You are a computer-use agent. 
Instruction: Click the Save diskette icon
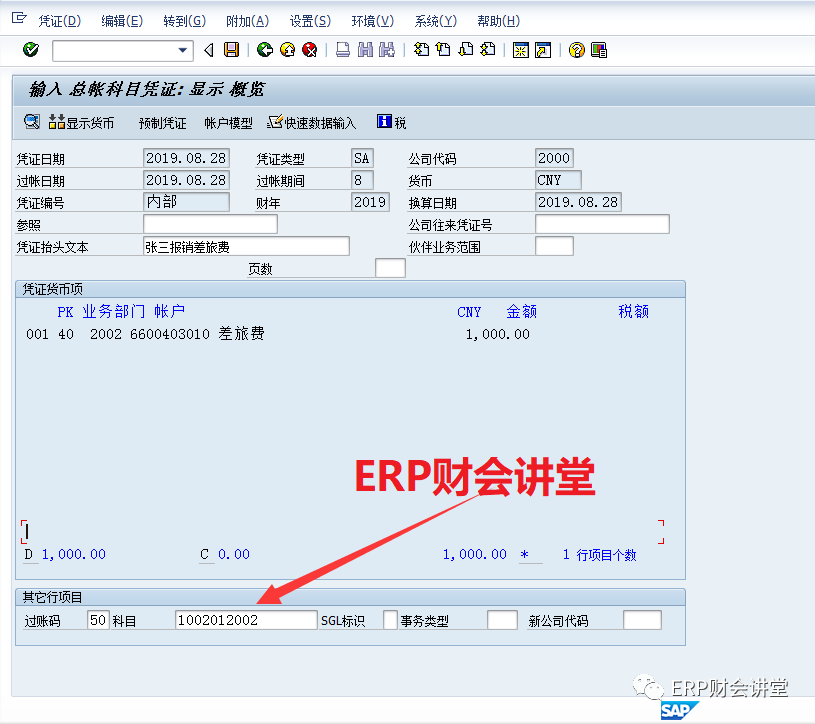(x=232, y=50)
